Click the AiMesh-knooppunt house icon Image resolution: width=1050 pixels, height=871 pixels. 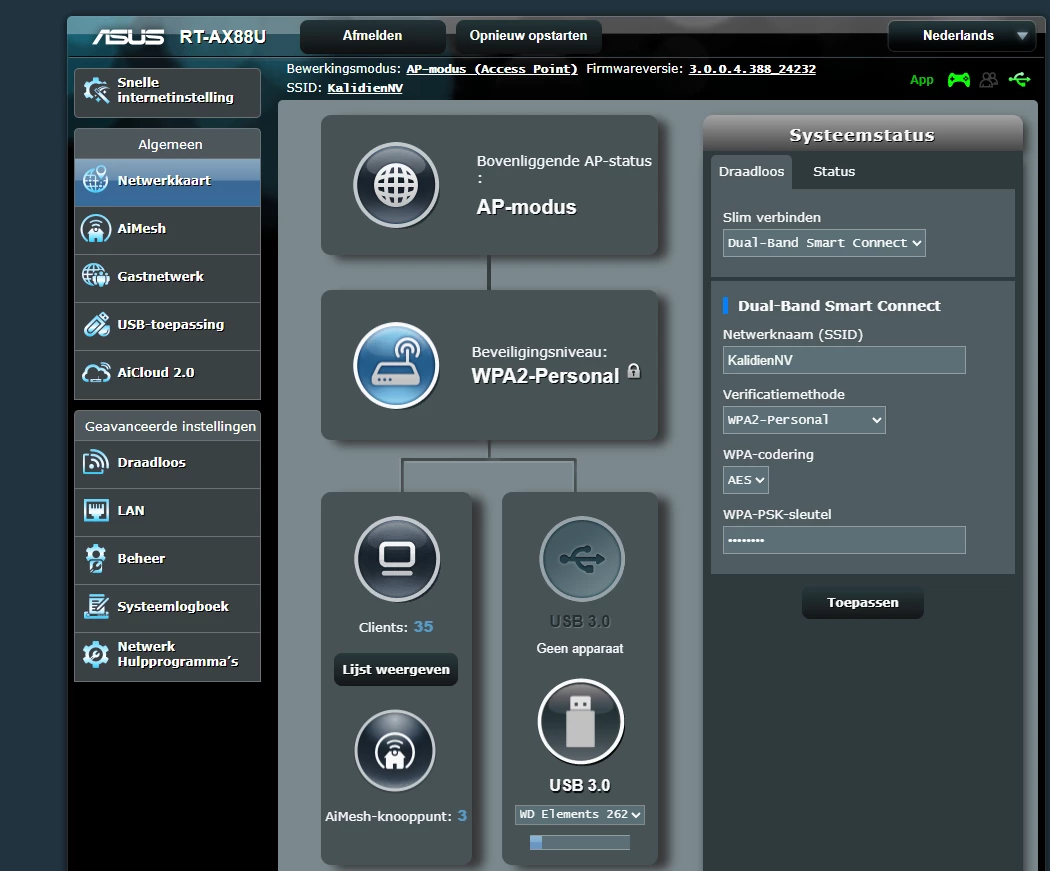(x=395, y=751)
